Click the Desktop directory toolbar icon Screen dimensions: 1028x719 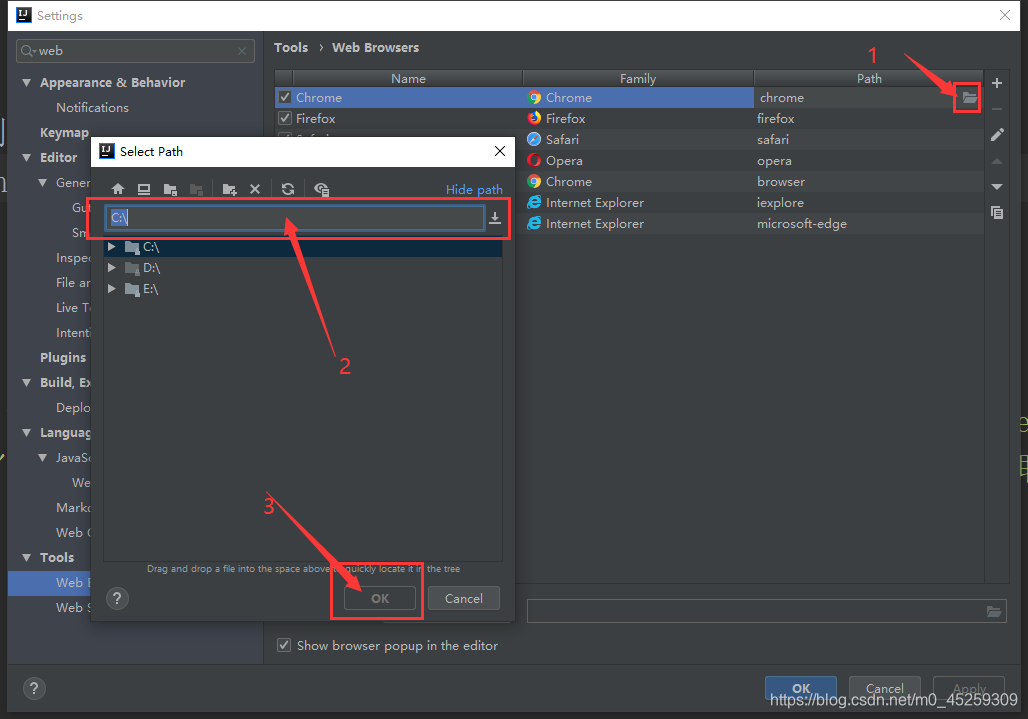[144, 189]
